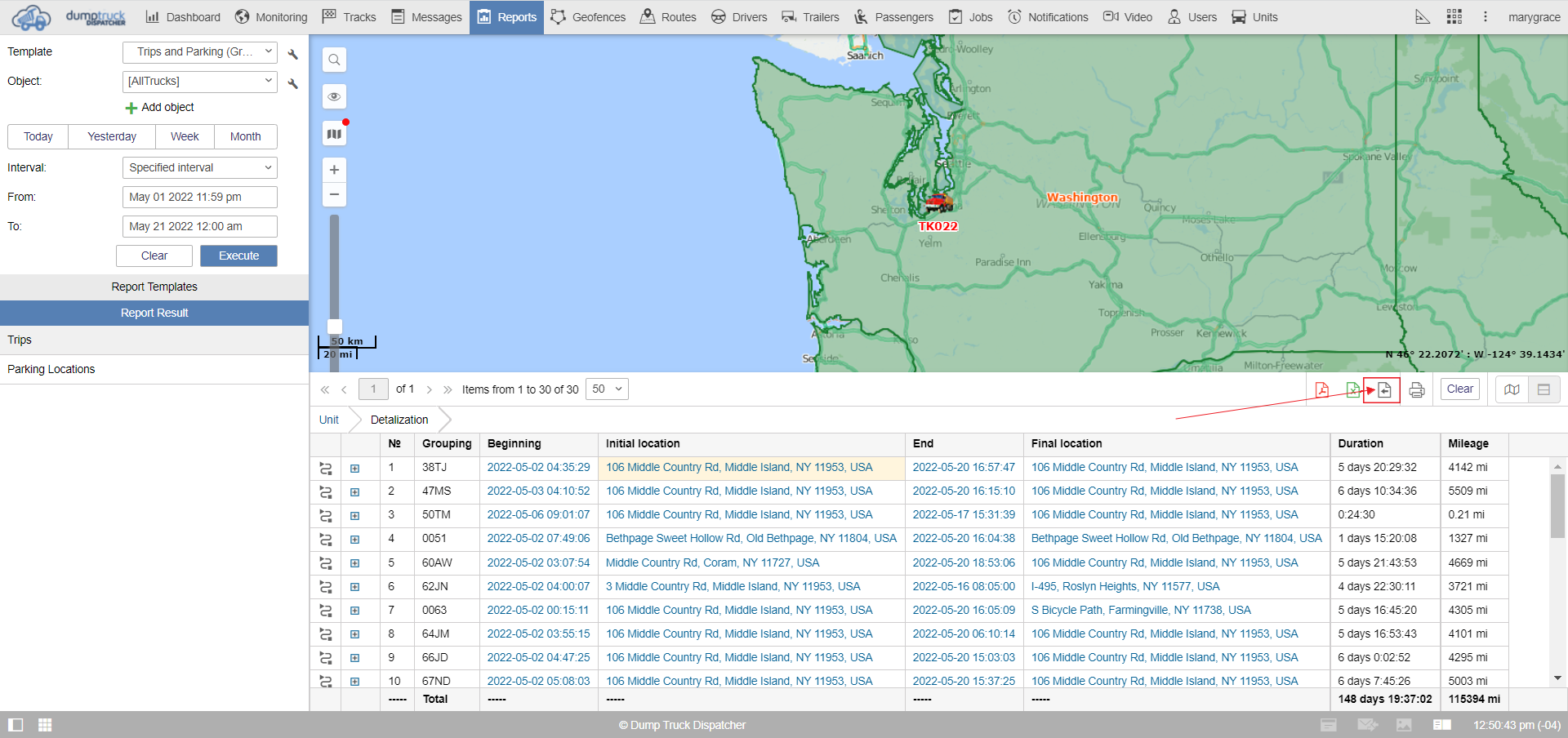The width and height of the screenshot is (1568, 738).
Task: Zoom in on the map
Action: click(334, 170)
